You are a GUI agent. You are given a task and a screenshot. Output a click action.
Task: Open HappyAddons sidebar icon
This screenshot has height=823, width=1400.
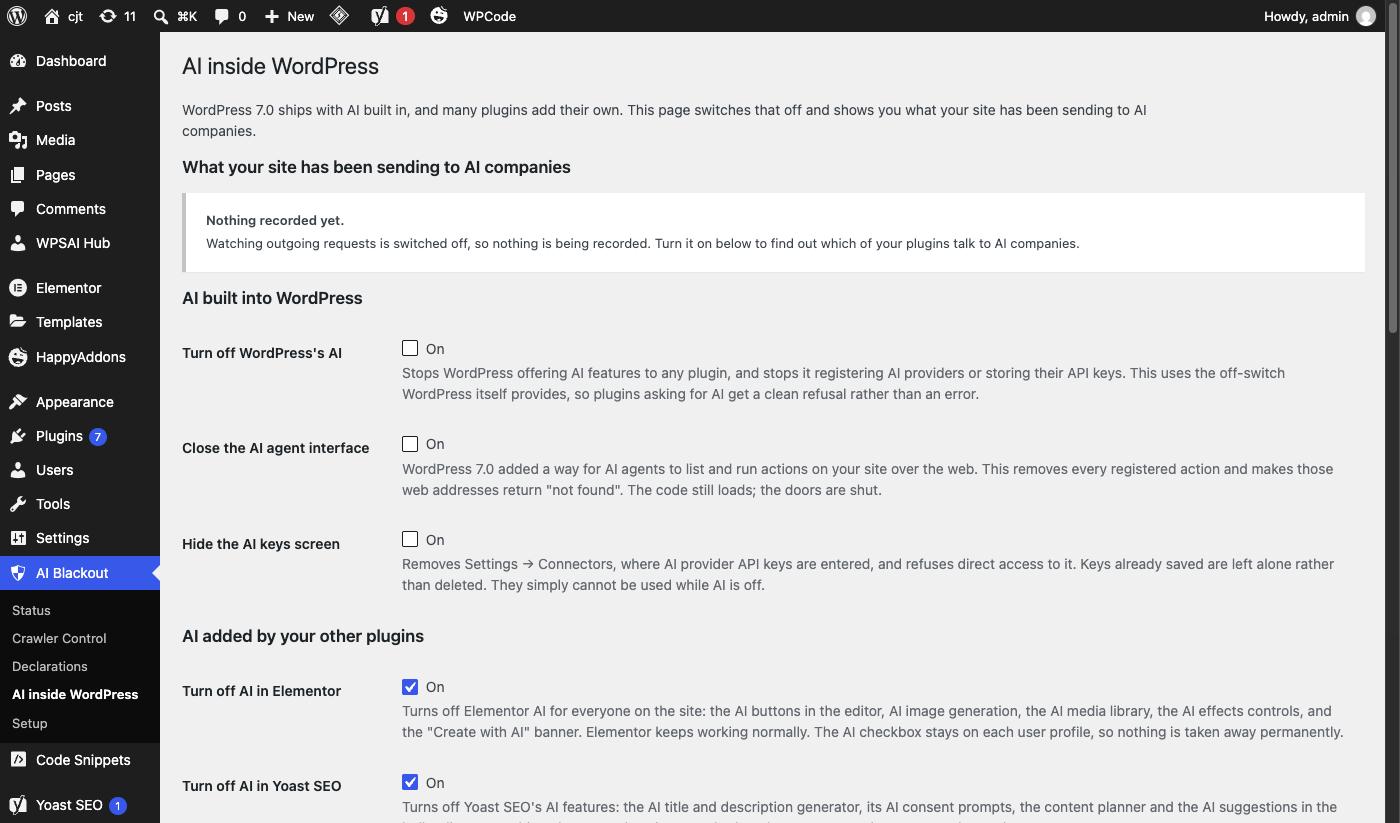[x=18, y=357]
